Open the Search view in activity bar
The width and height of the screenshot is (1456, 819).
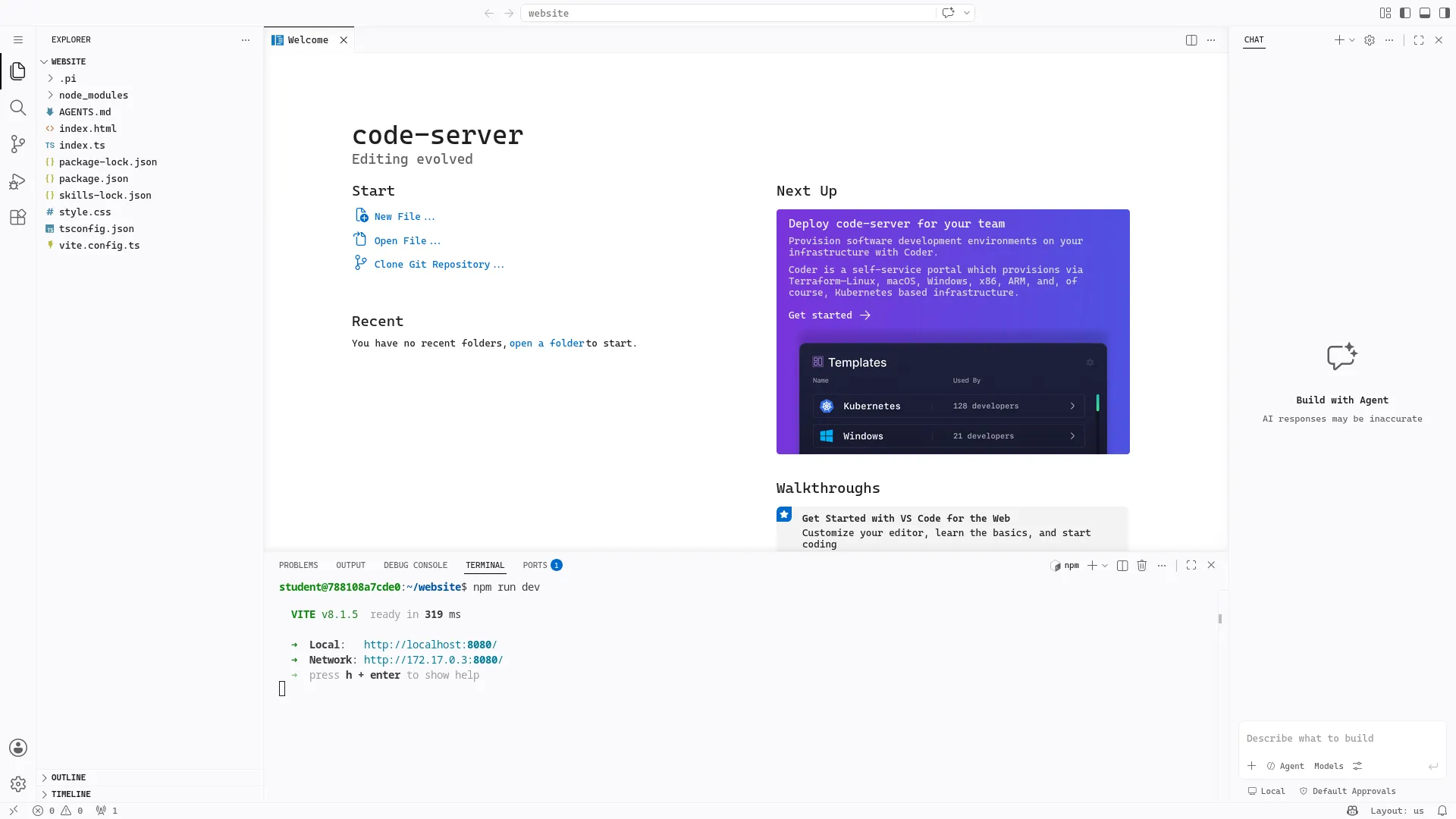[18, 108]
